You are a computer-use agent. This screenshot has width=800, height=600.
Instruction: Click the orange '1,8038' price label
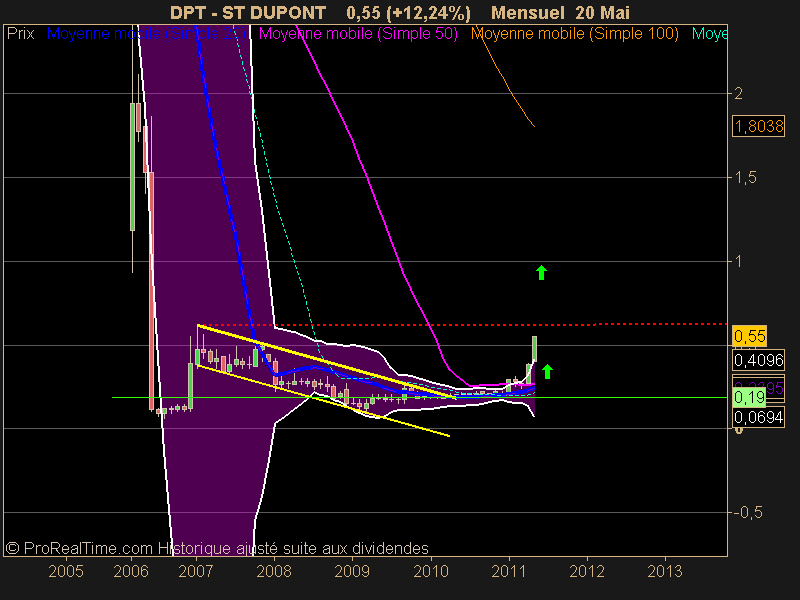tap(759, 126)
